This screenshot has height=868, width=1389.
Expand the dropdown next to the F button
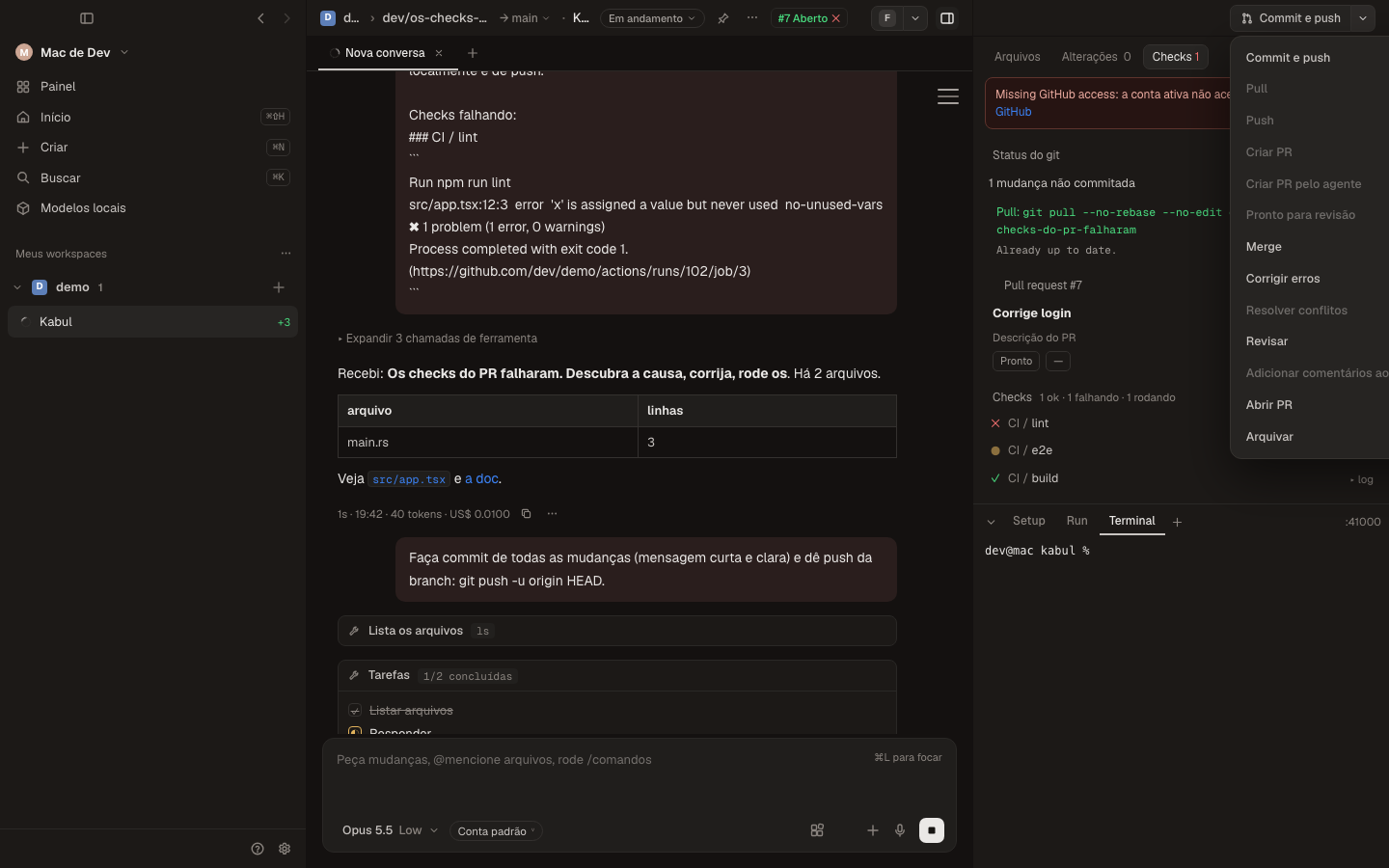(915, 18)
